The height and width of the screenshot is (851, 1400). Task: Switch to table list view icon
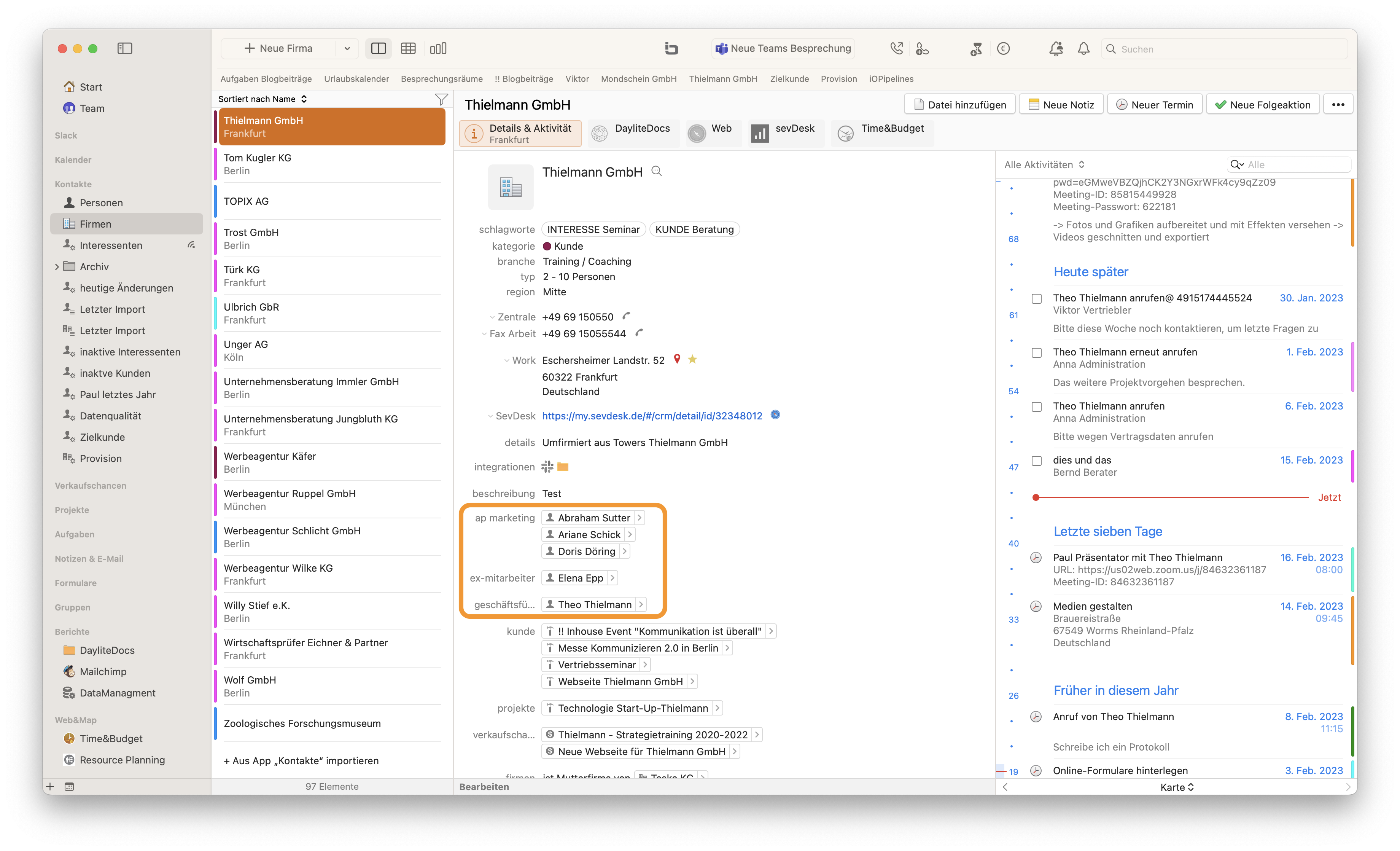[x=408, y=48]
